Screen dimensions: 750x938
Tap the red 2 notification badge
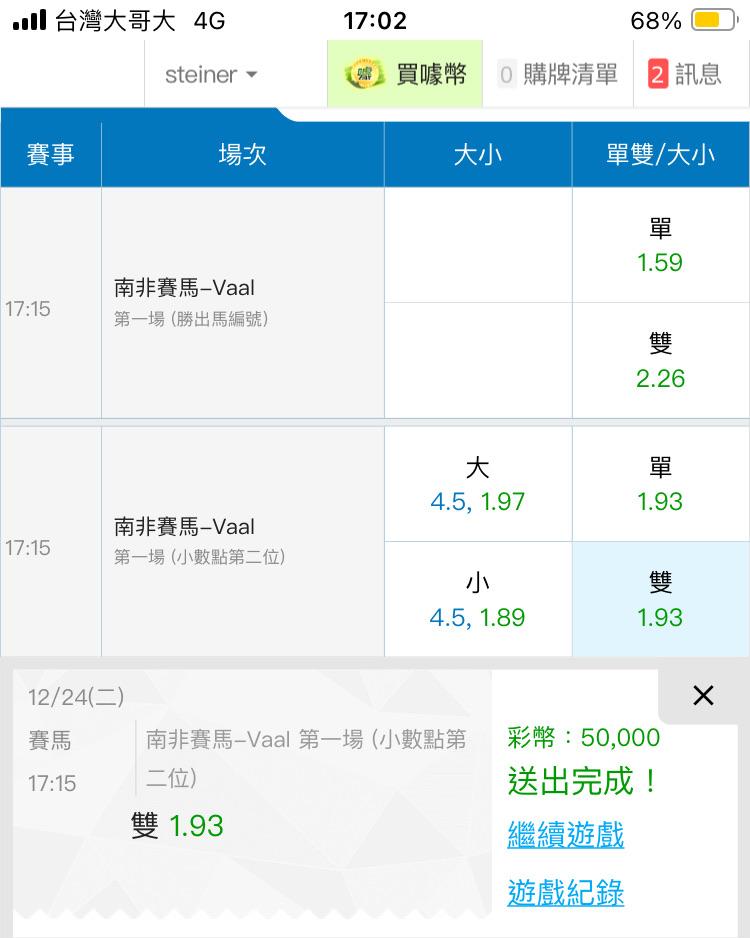(657, 74)
